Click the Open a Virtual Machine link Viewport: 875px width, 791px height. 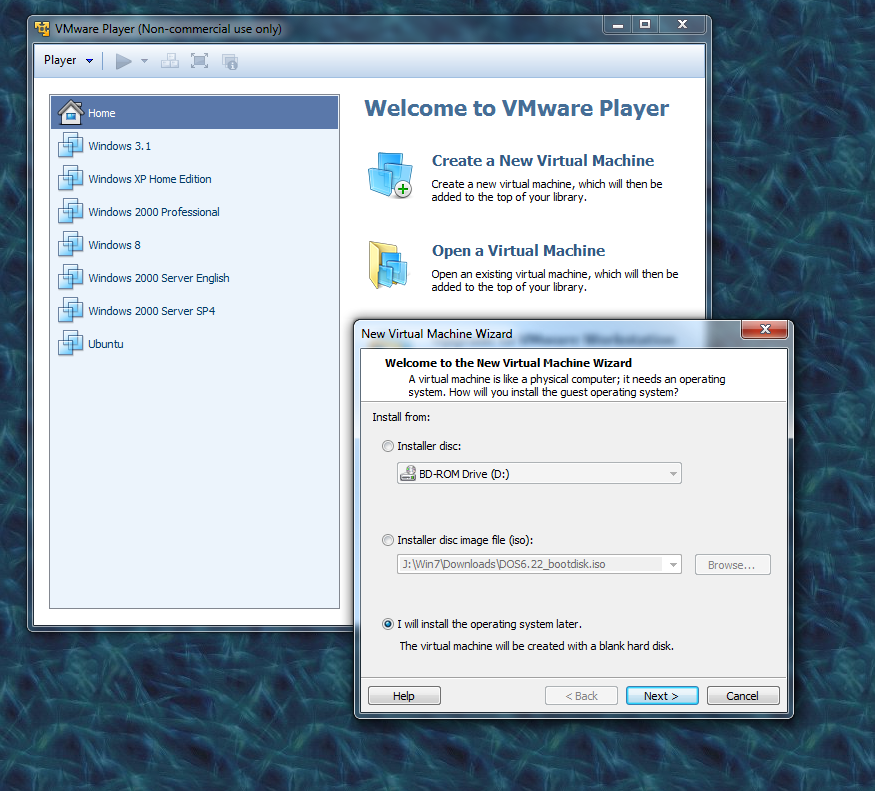coord(518,251)
